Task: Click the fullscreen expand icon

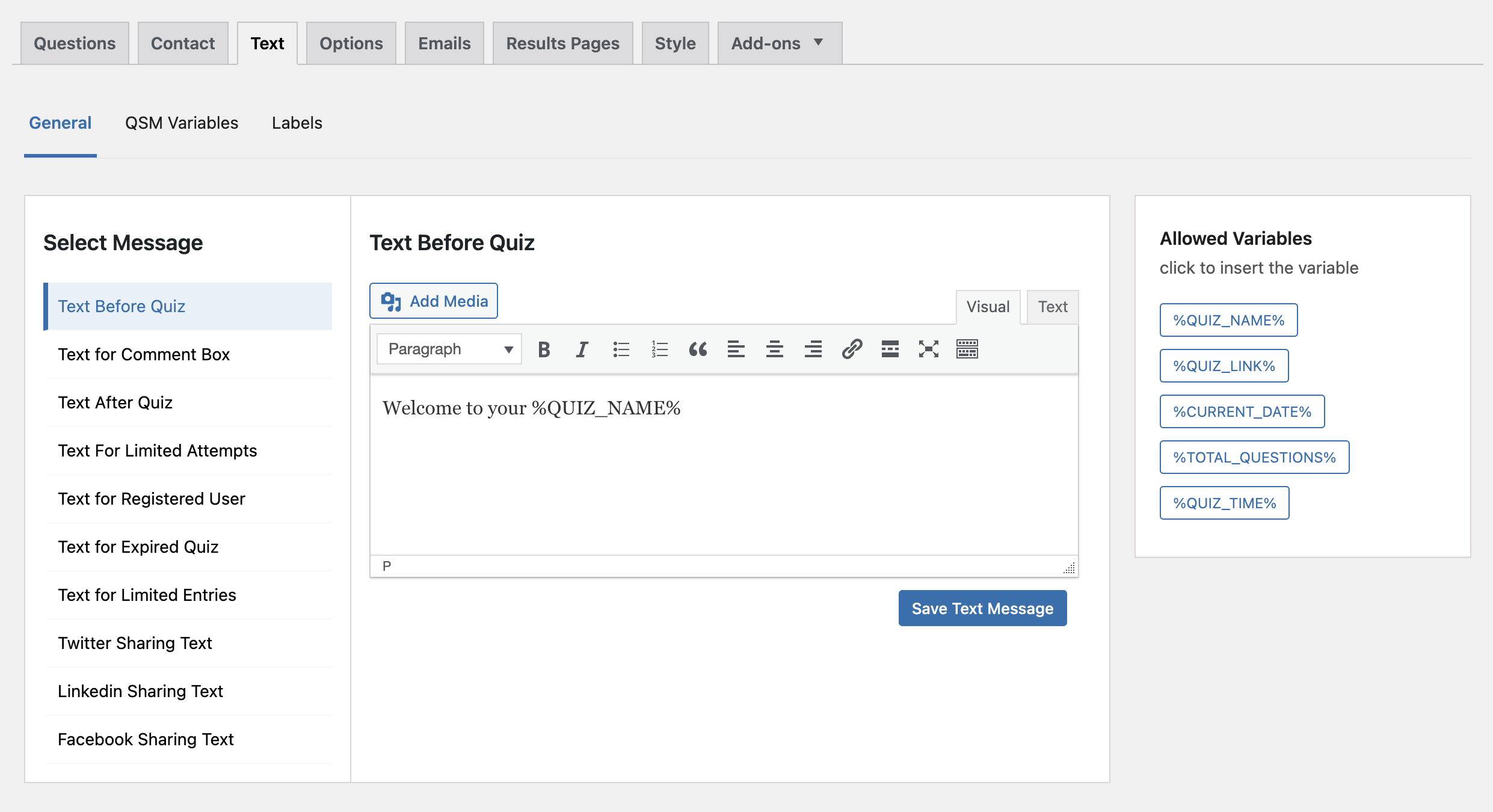Action: (x=927, y=349)
